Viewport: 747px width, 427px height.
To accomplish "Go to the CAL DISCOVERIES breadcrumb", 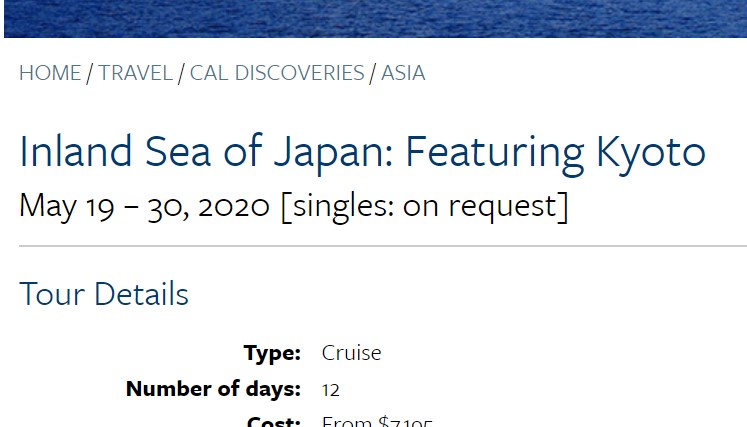I will click(x=277, y=73).
